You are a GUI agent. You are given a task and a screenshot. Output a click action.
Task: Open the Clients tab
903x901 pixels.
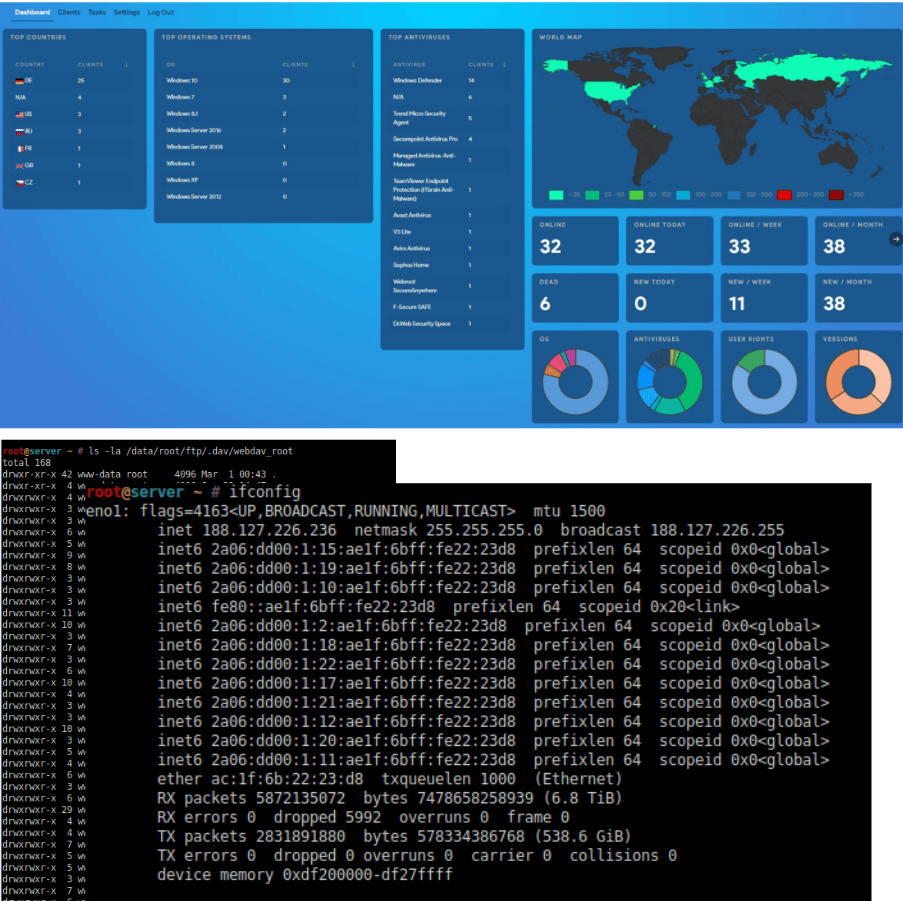point(69,13)
